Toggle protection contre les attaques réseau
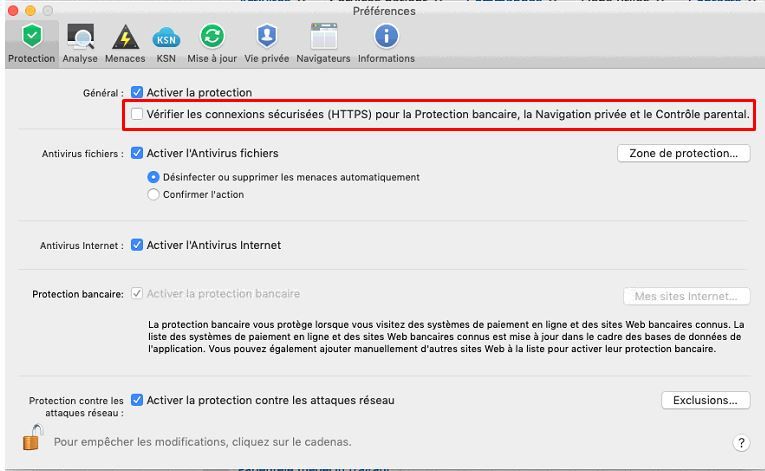This screenshot has width=765, height=471. coord(137,400)
